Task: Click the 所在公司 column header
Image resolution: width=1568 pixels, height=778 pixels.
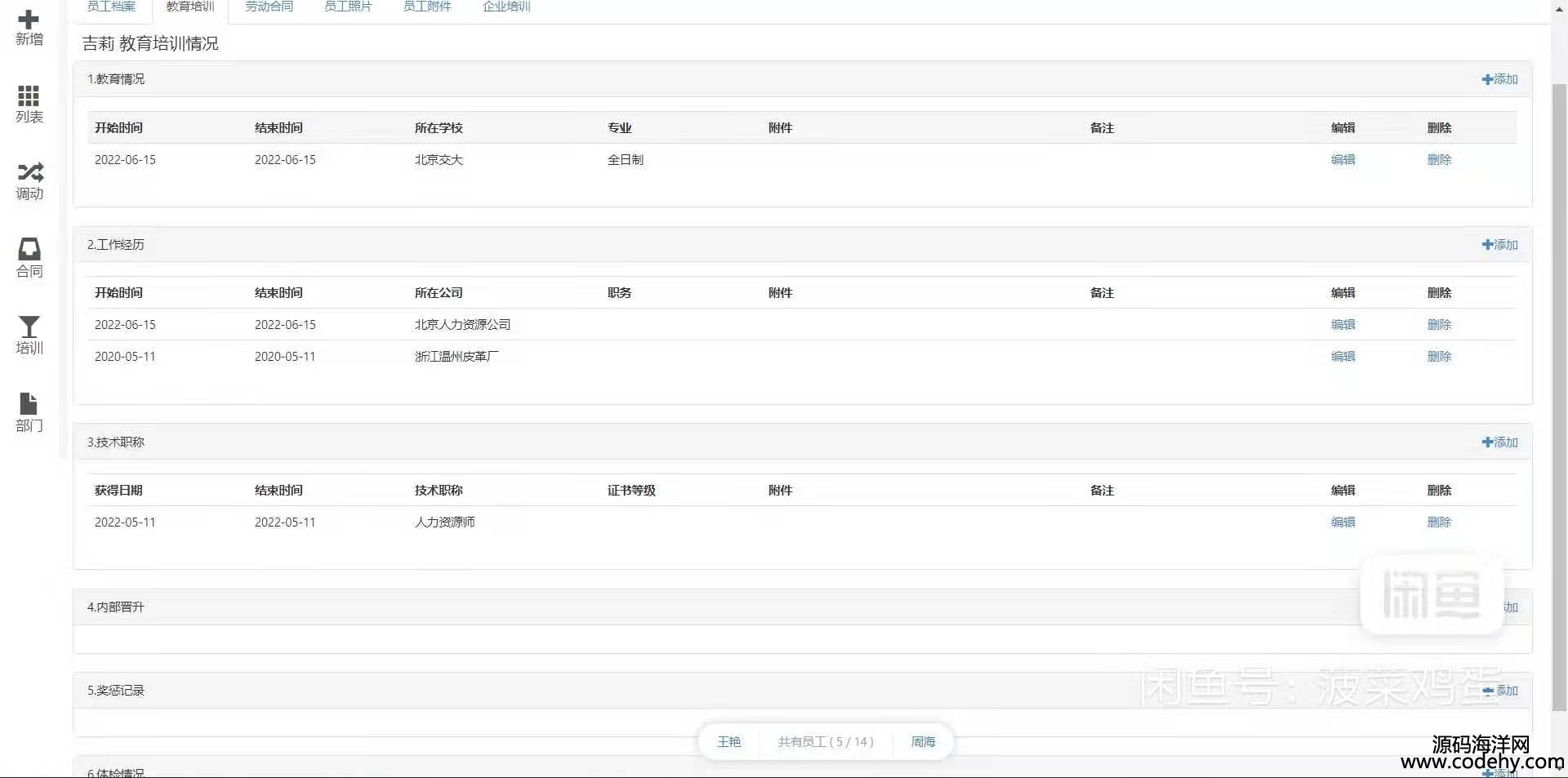Action: click(x=439, y=293)
